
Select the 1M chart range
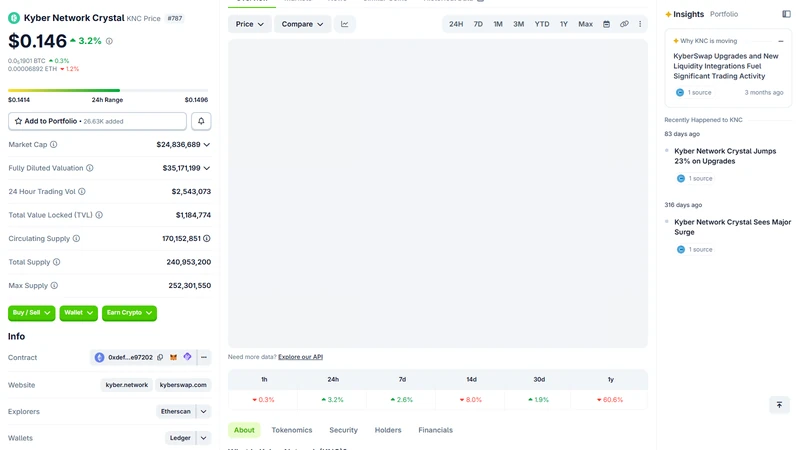[498, 24]
